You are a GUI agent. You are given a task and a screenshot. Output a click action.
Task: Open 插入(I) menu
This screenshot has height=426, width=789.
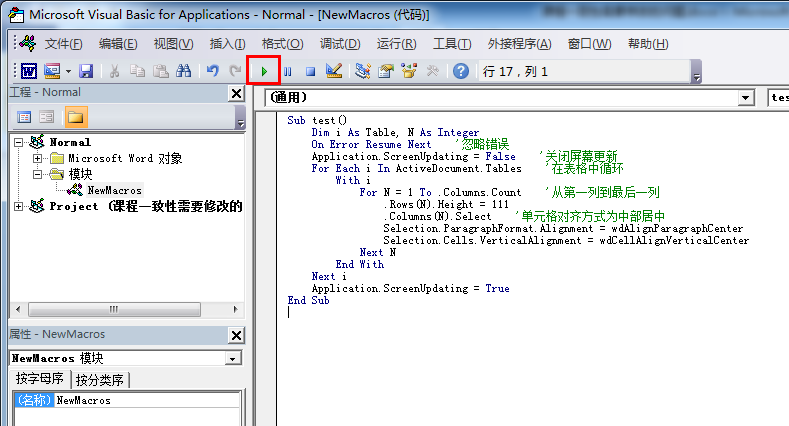point(227,44)
